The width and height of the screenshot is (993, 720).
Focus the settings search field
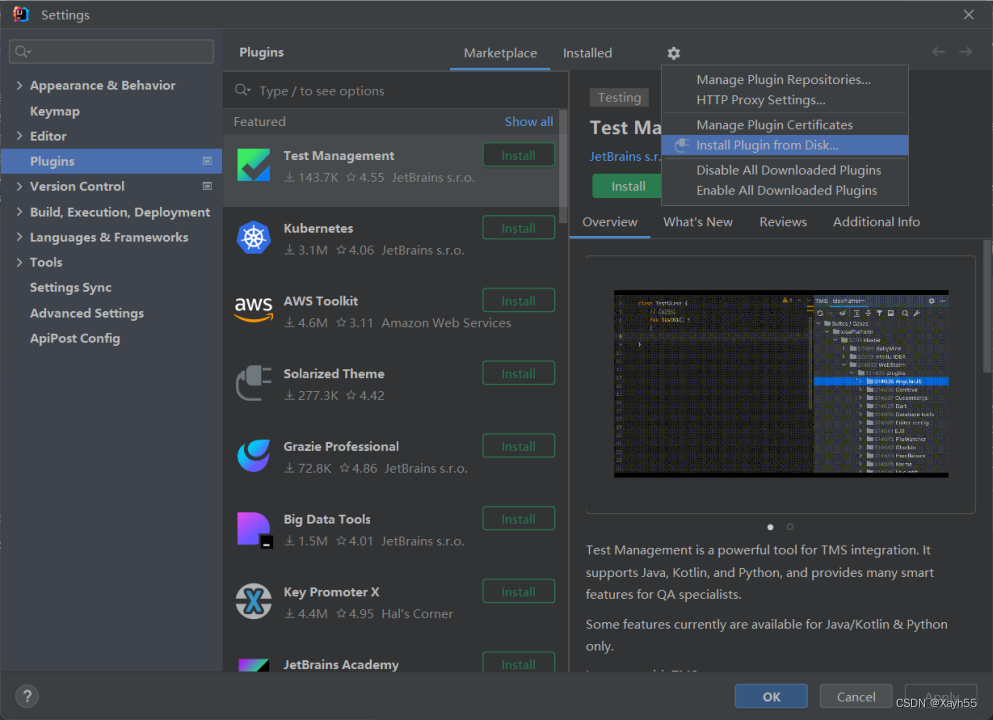click(111, 51)
